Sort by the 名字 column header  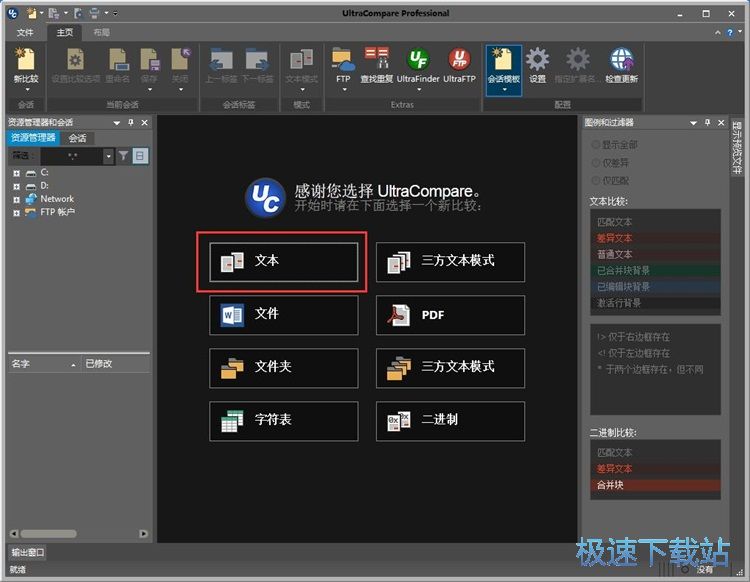click(44, 364)
